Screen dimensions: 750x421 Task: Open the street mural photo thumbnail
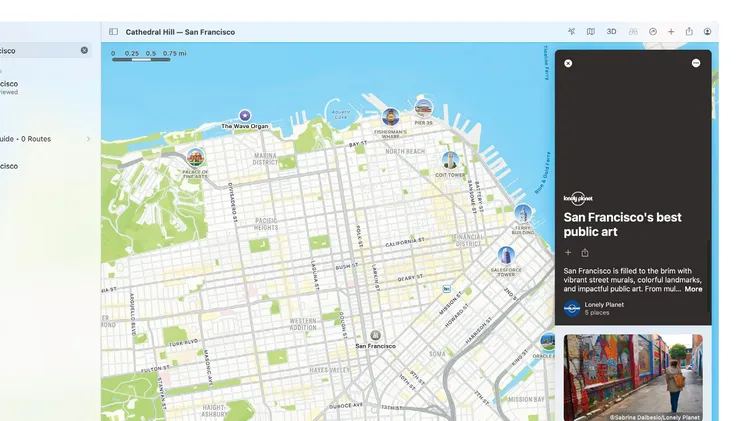coord(633,377)
